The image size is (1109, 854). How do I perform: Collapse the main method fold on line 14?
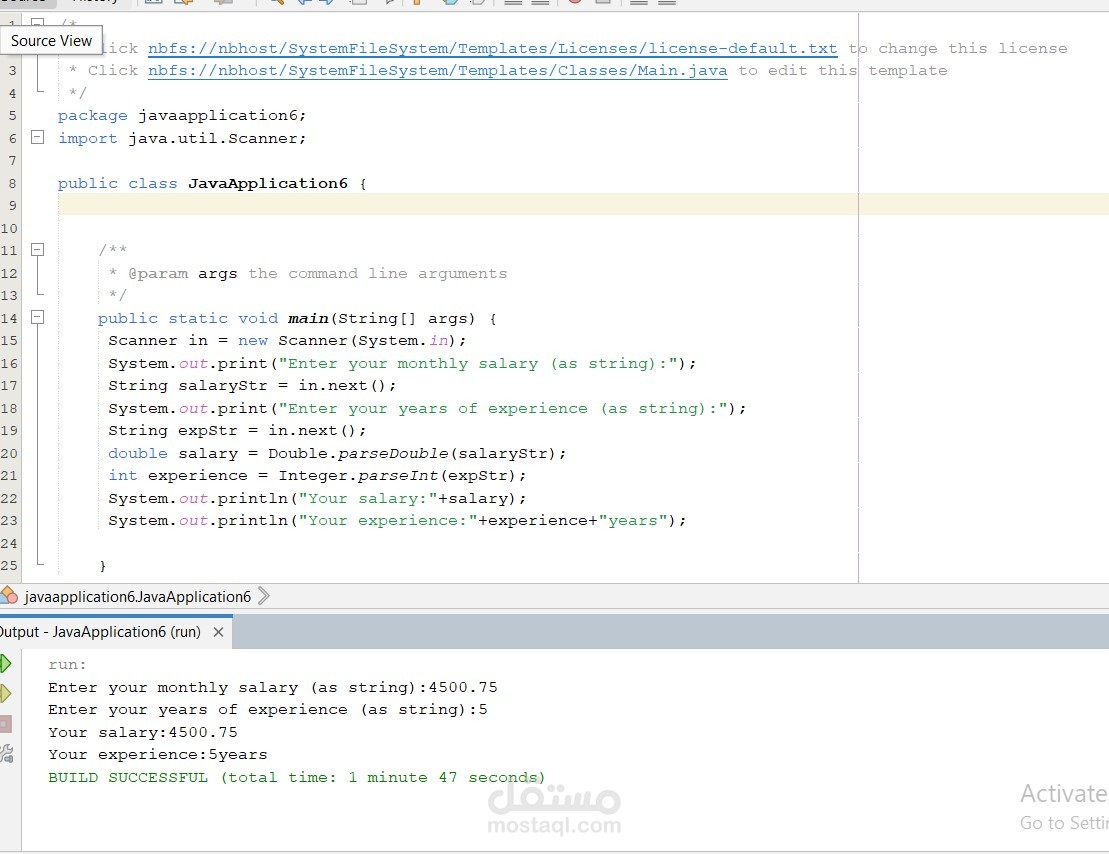37,317
